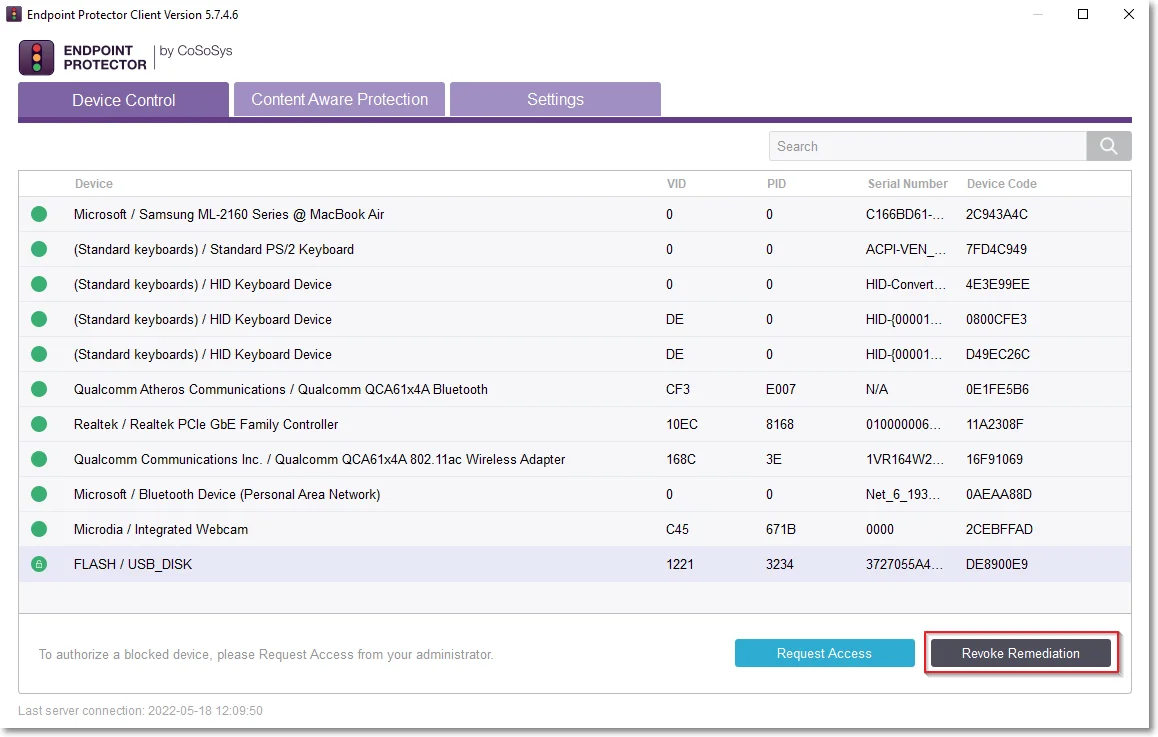1158x737 pixels.
Task: Click green status dot for Standard PS/2 Keyboard
Action: [x=39, y=249]
